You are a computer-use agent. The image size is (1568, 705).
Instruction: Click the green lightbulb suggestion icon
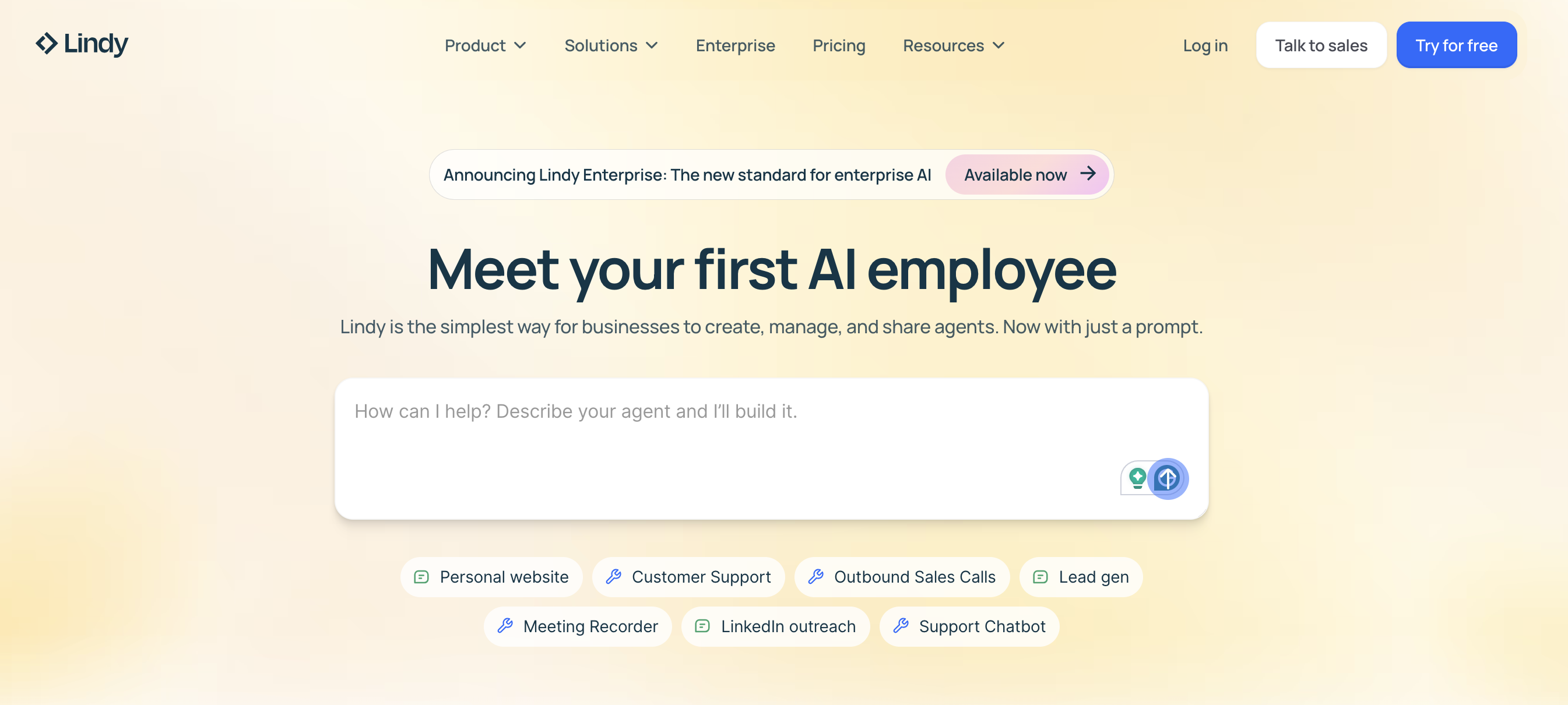coord(1137,478)
